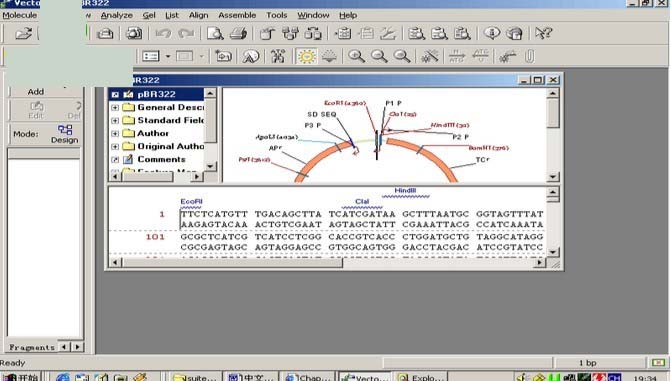Toggle Design mode in left panel
The height and width of the screenshot is (381, 671).
[x=65, y=134]
